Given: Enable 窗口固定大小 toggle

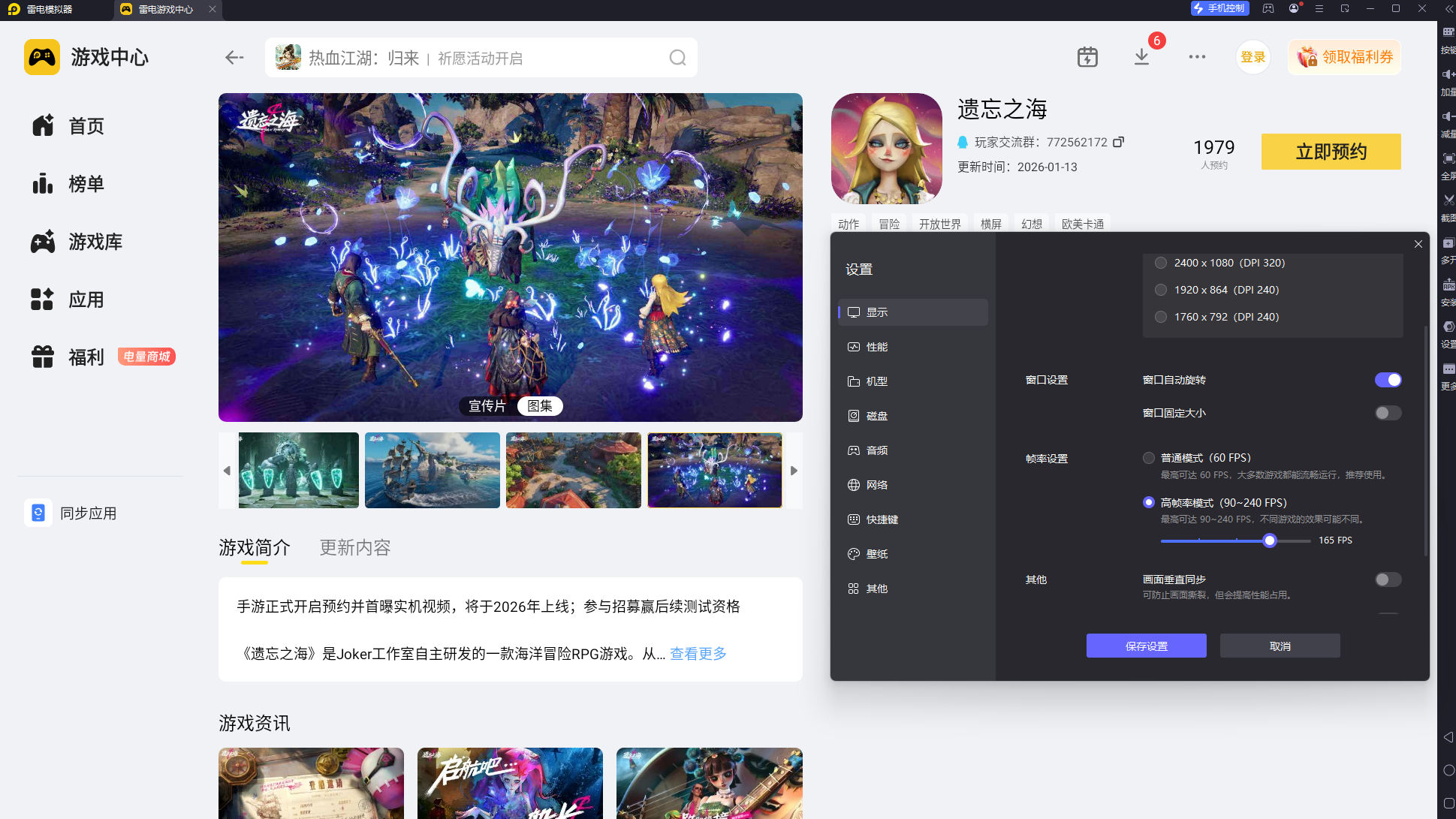Looking at the screenshot, I should tap(1388, 413).
